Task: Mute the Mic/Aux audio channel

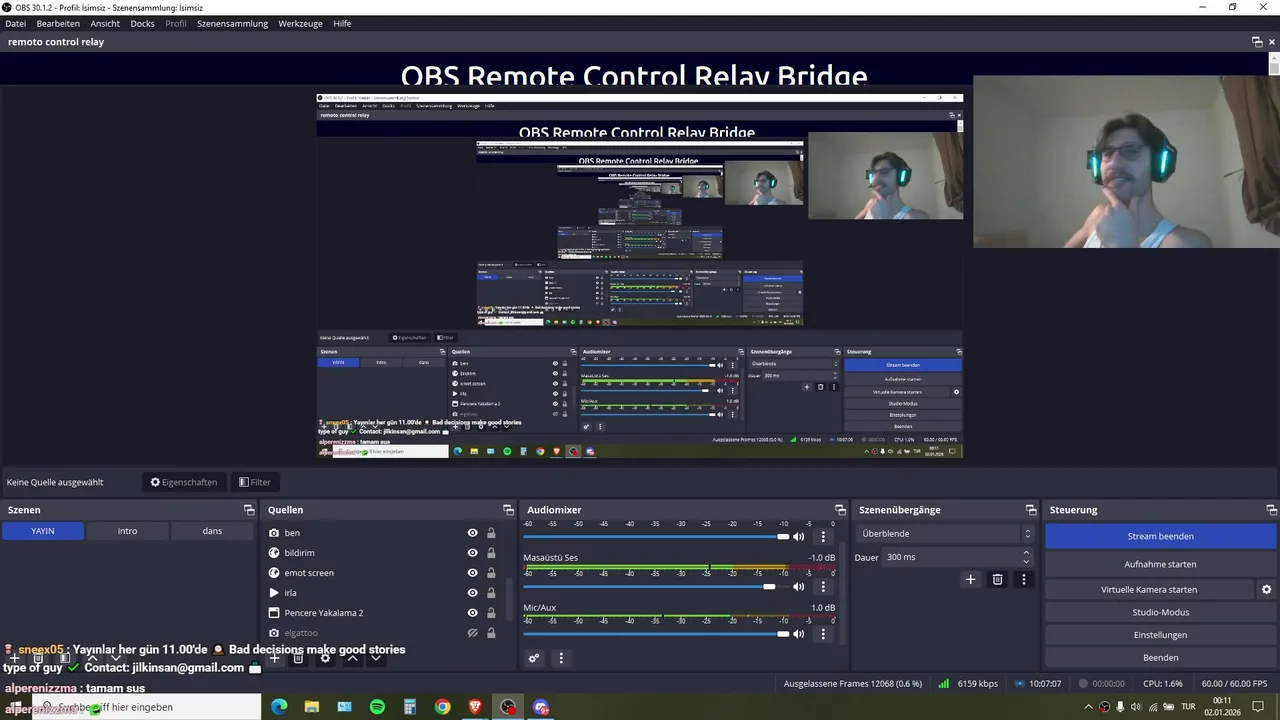Action: point(799,633)
